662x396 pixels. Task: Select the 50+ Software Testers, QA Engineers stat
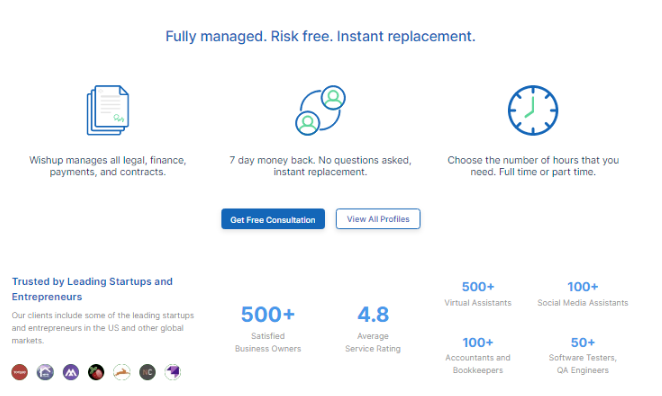[x=583, y=355]
